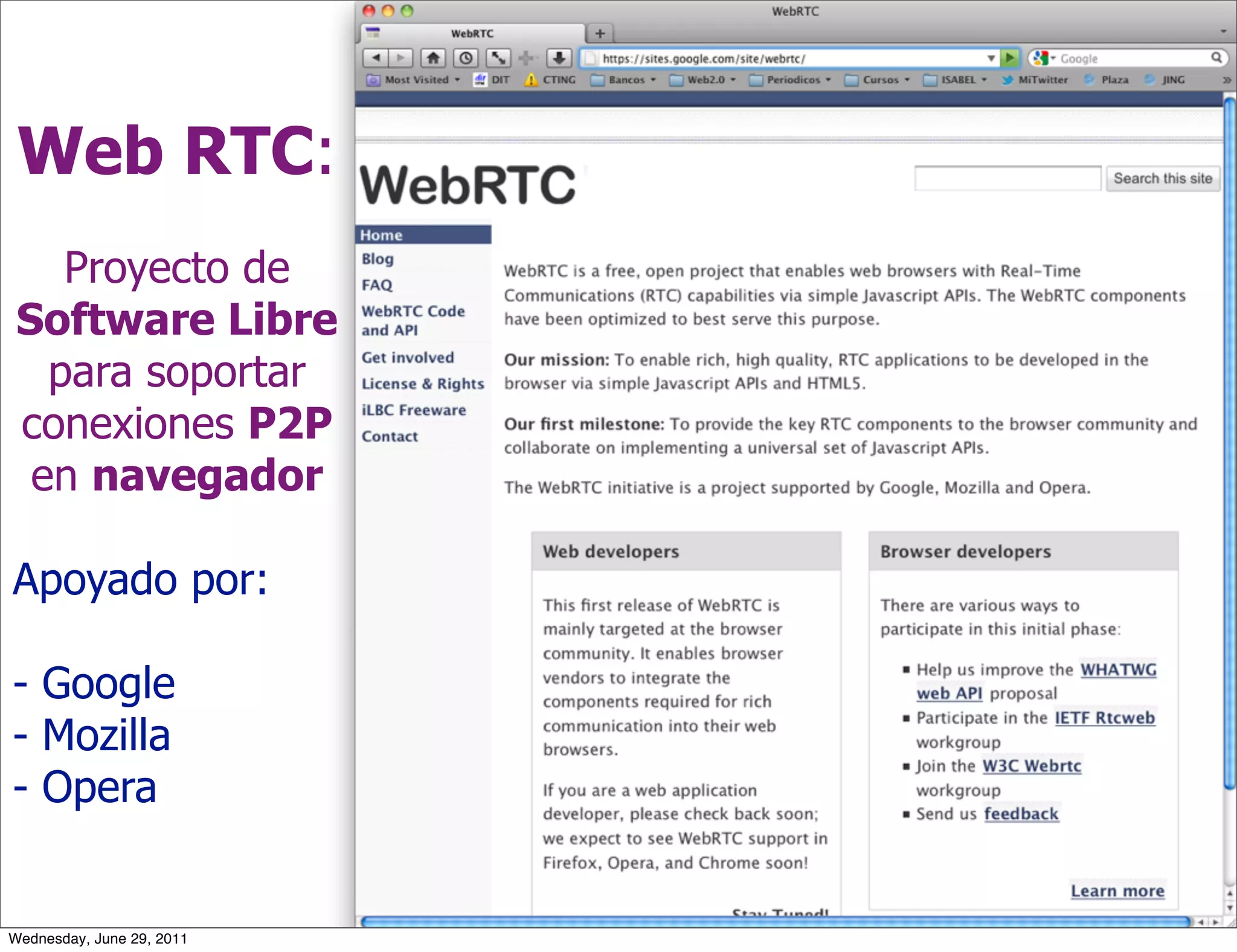This screenshot has width=1237, height=952.
Task: Click the vertical scrollbar thumb
Action: point(1229,443)
